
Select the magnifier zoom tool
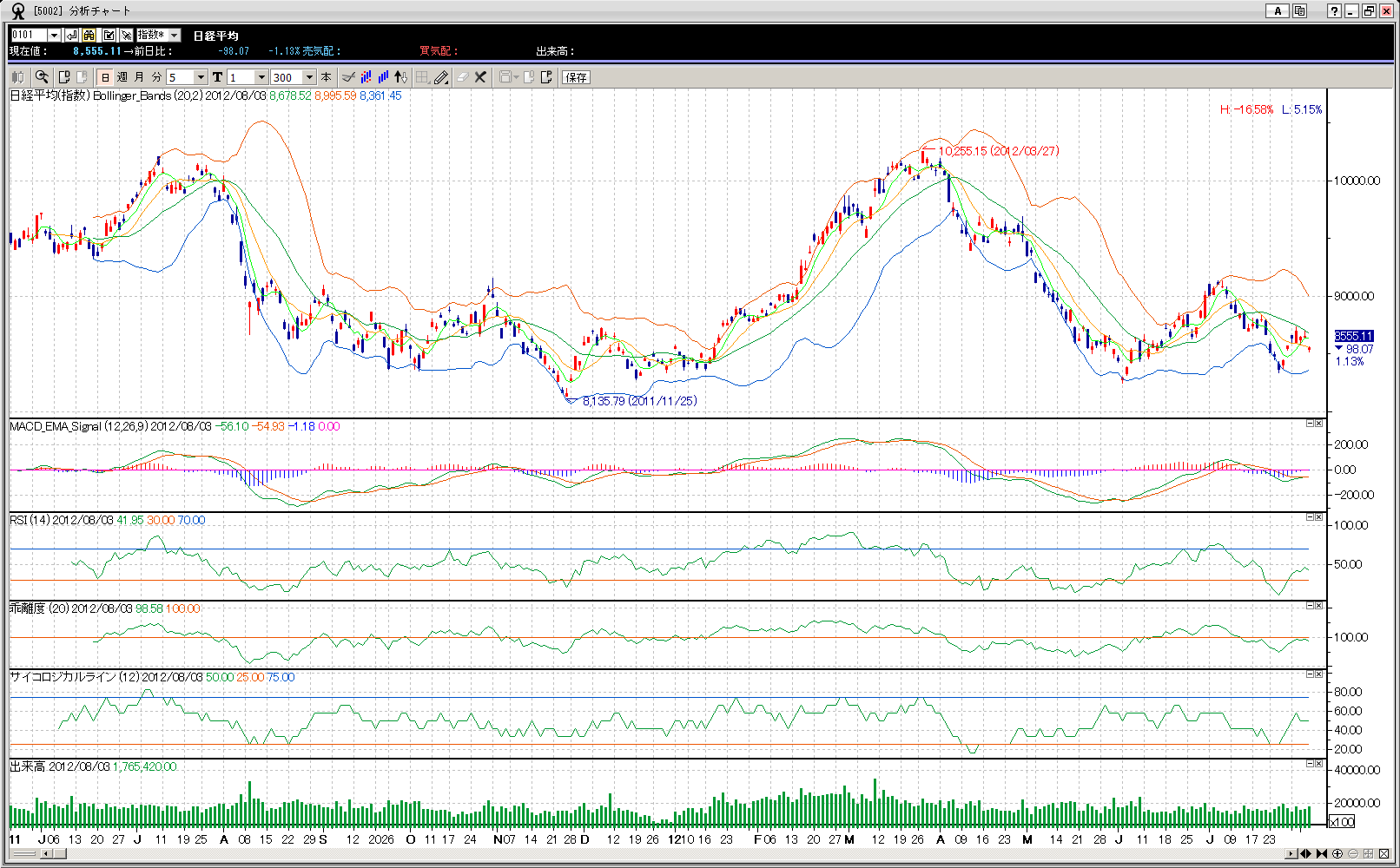point(42,77)
